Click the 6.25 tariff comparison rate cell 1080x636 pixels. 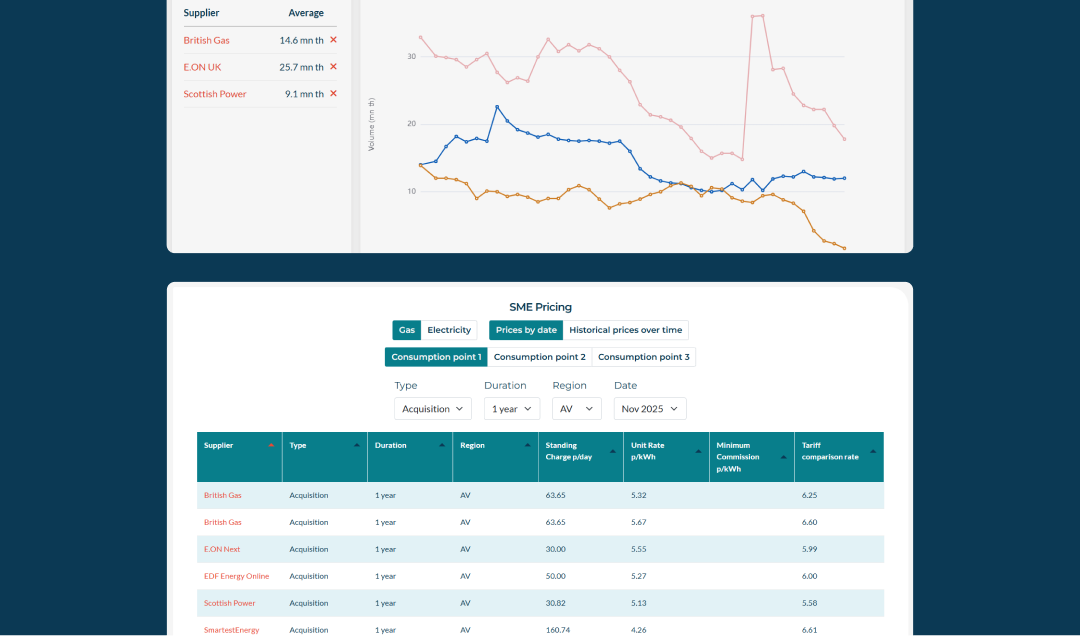pos(809,495)
